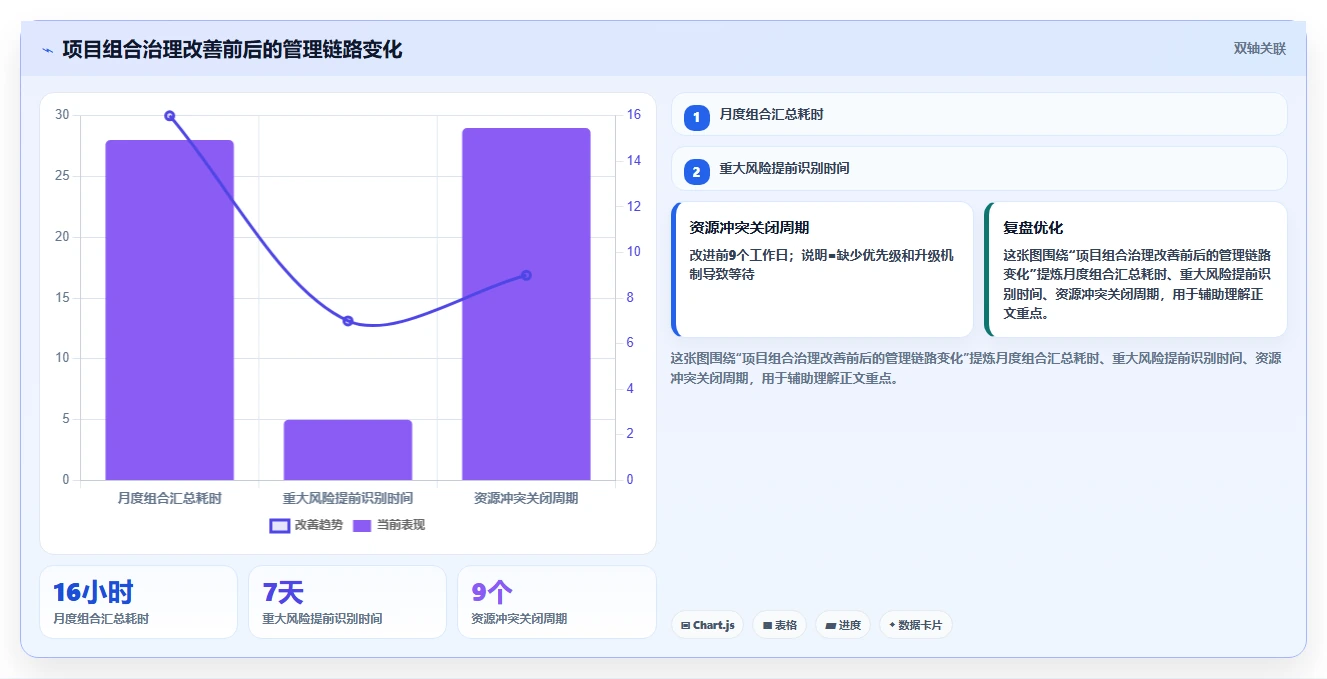
Task: Select the 重大风险提前识别时间 list row
Action: 979,168
